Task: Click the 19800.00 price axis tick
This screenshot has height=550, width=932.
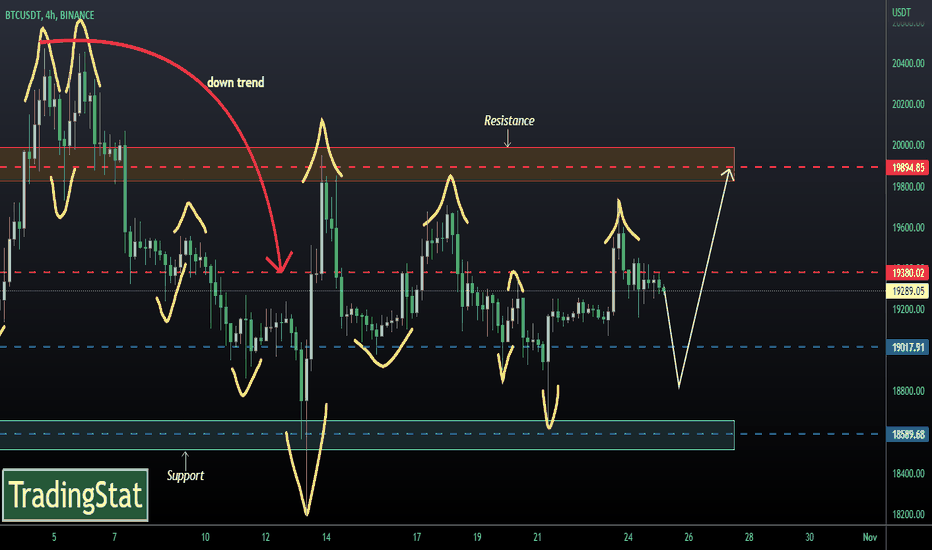Action: (908, 187)
